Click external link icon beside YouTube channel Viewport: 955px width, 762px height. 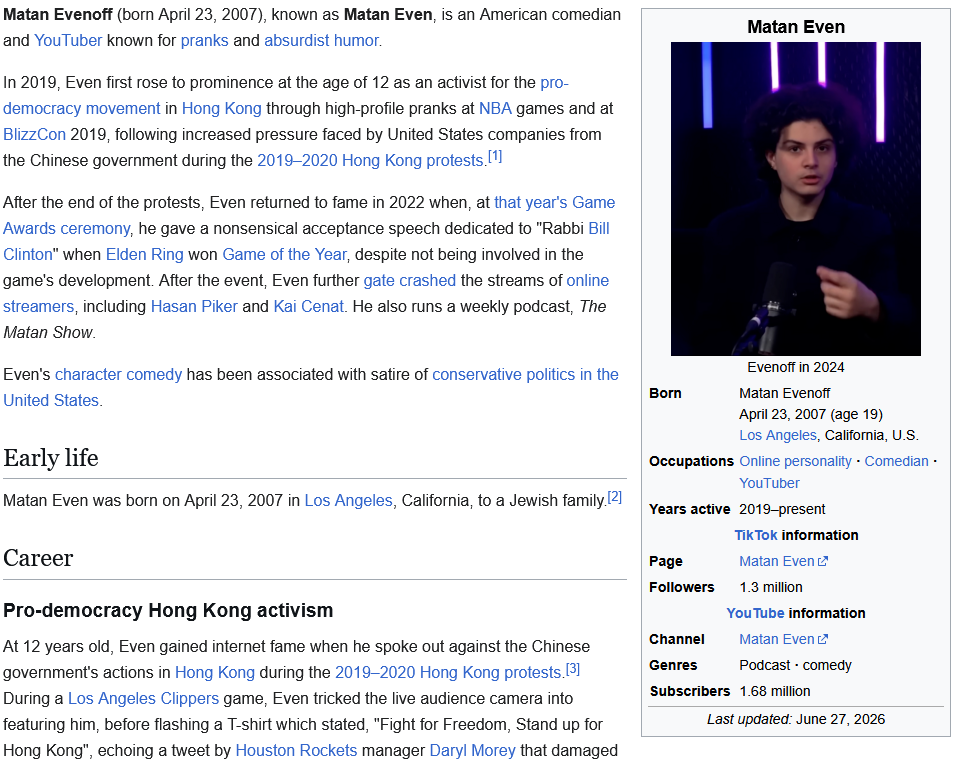point(823,640)
